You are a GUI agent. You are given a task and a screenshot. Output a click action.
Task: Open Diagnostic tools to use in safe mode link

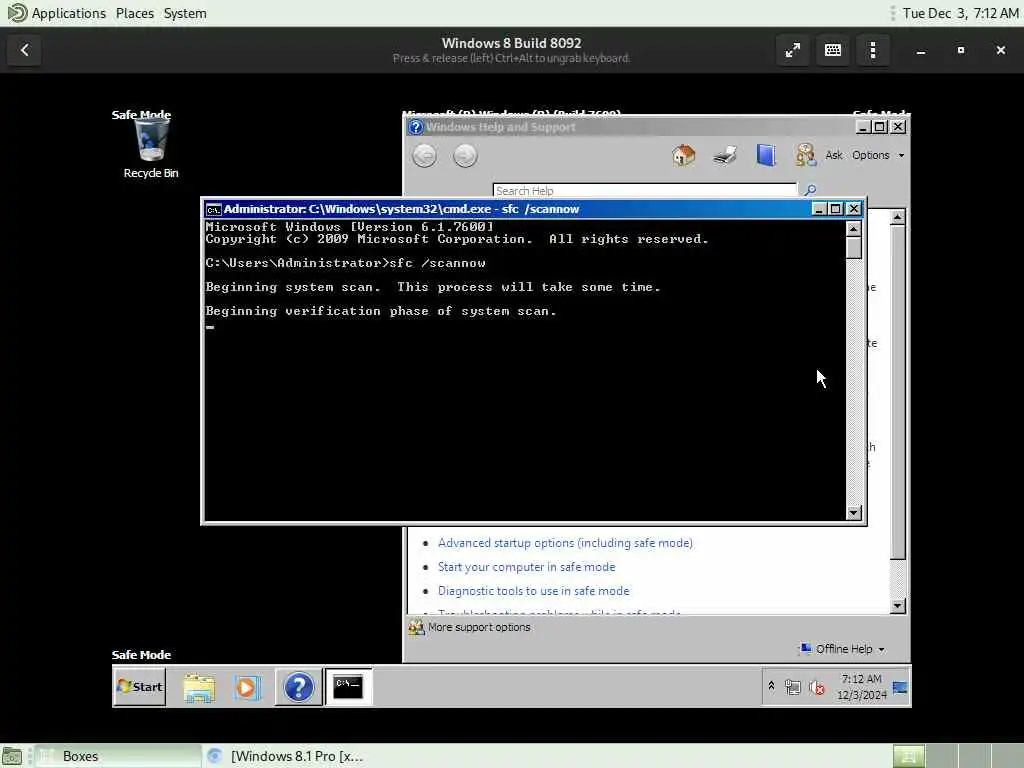coord(534,591)
